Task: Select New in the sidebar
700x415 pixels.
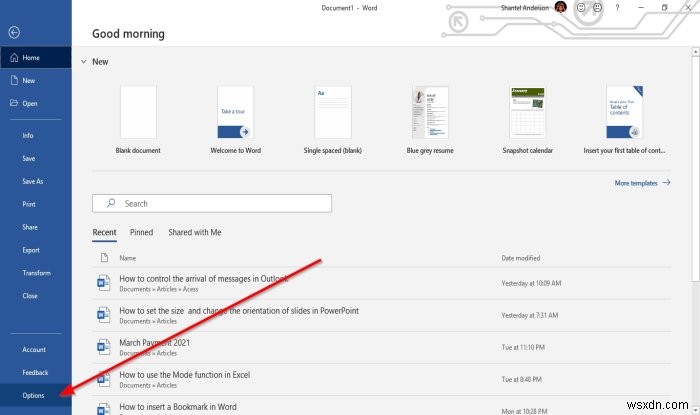Action: [36, 80]
